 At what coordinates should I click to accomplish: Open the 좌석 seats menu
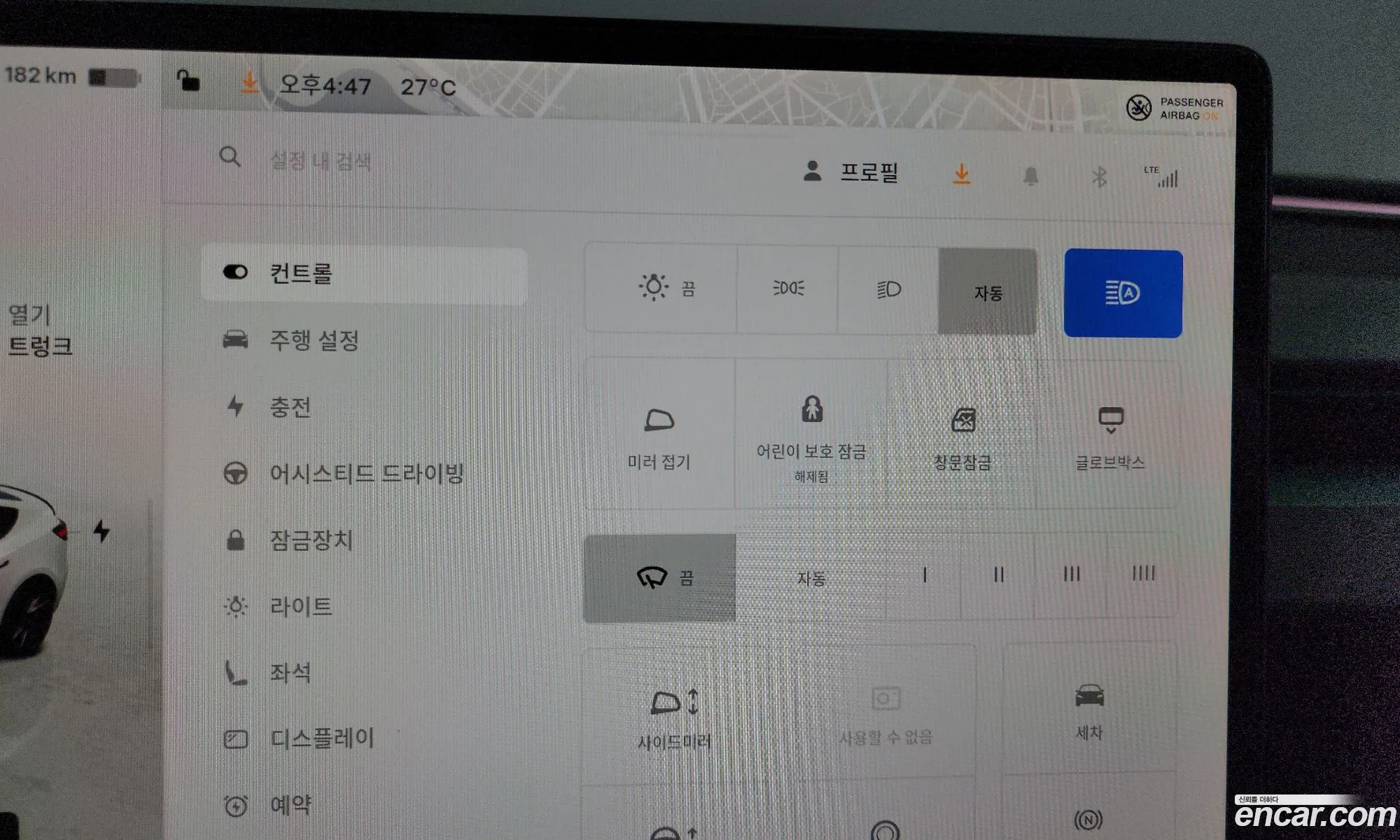(267, 673)
